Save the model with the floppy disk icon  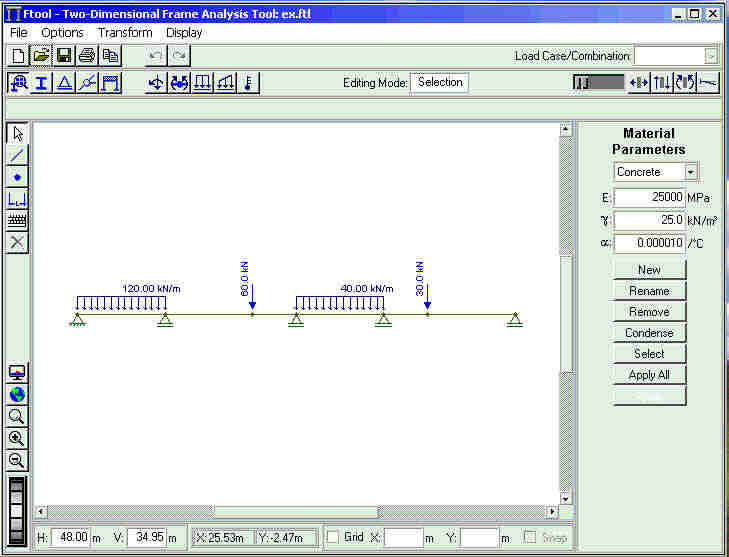point(64,56)
